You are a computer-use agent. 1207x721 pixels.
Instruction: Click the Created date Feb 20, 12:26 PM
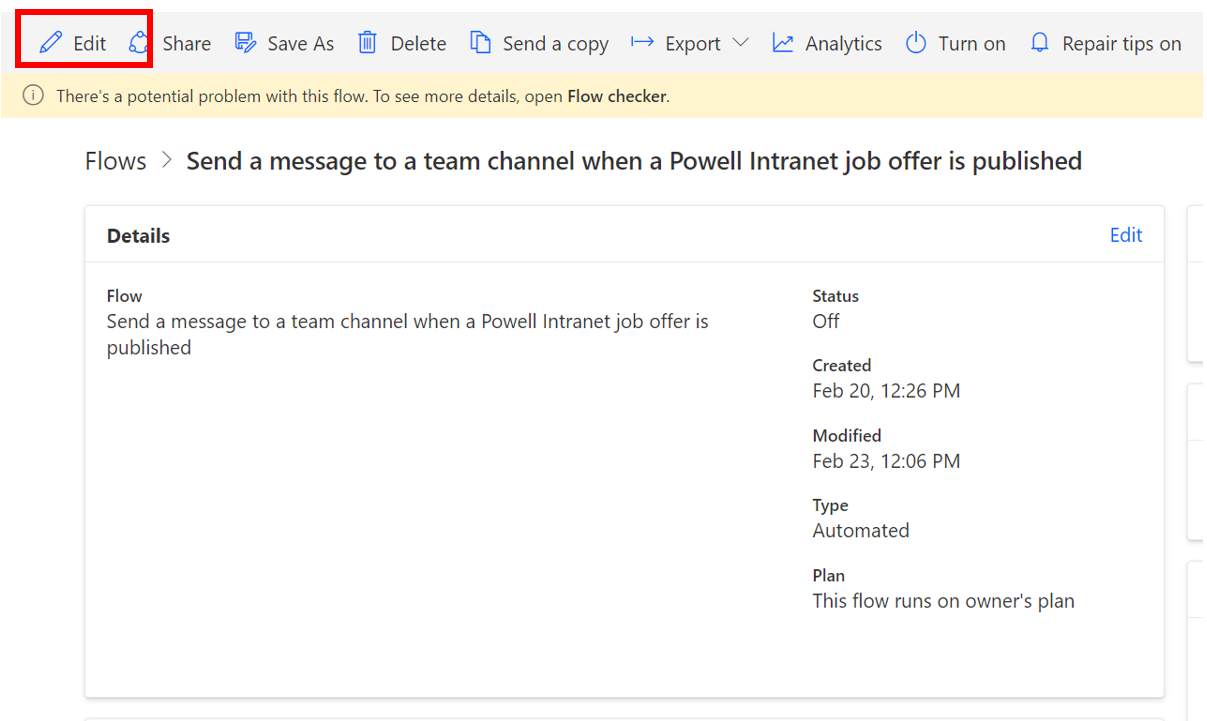[x=886, y=391]
